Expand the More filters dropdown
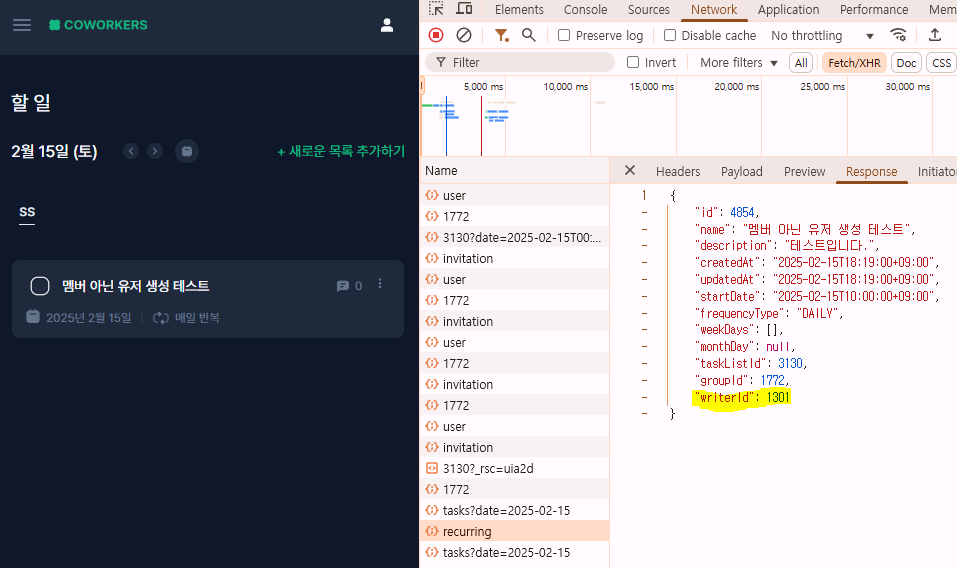 [x=739, y=62]
